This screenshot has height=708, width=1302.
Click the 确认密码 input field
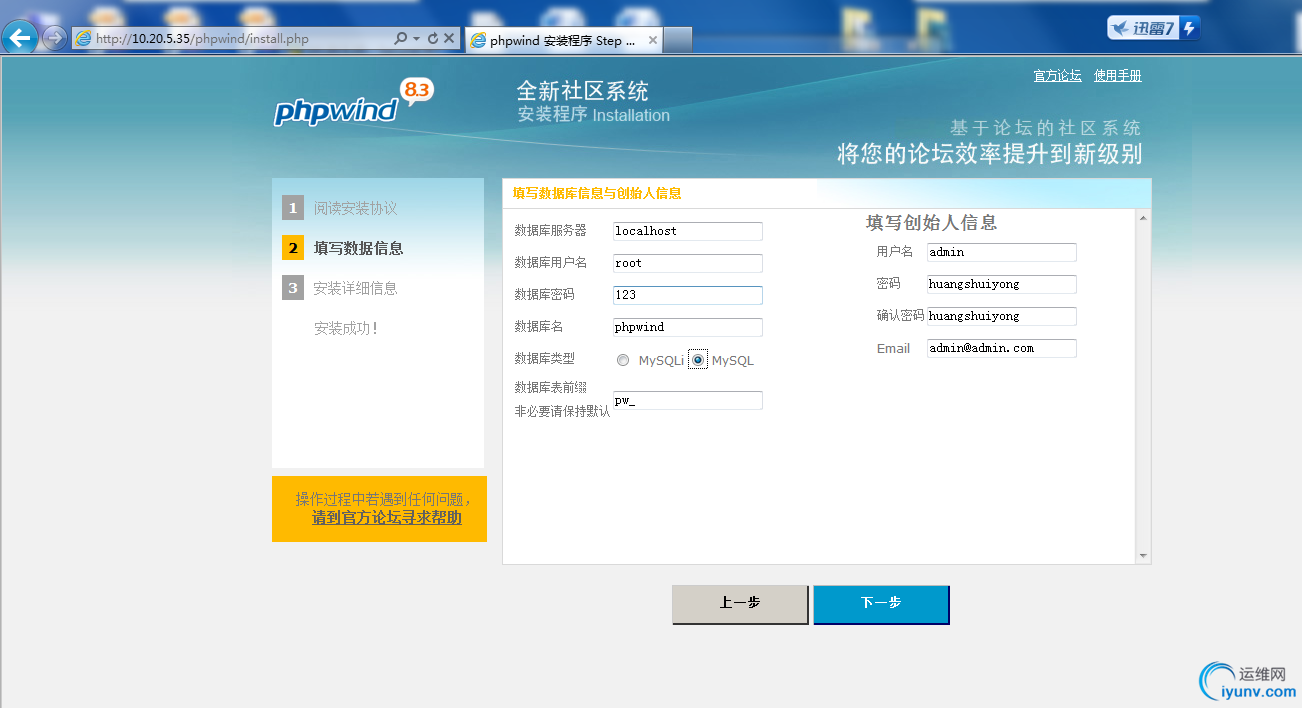tap(1002, 316)
